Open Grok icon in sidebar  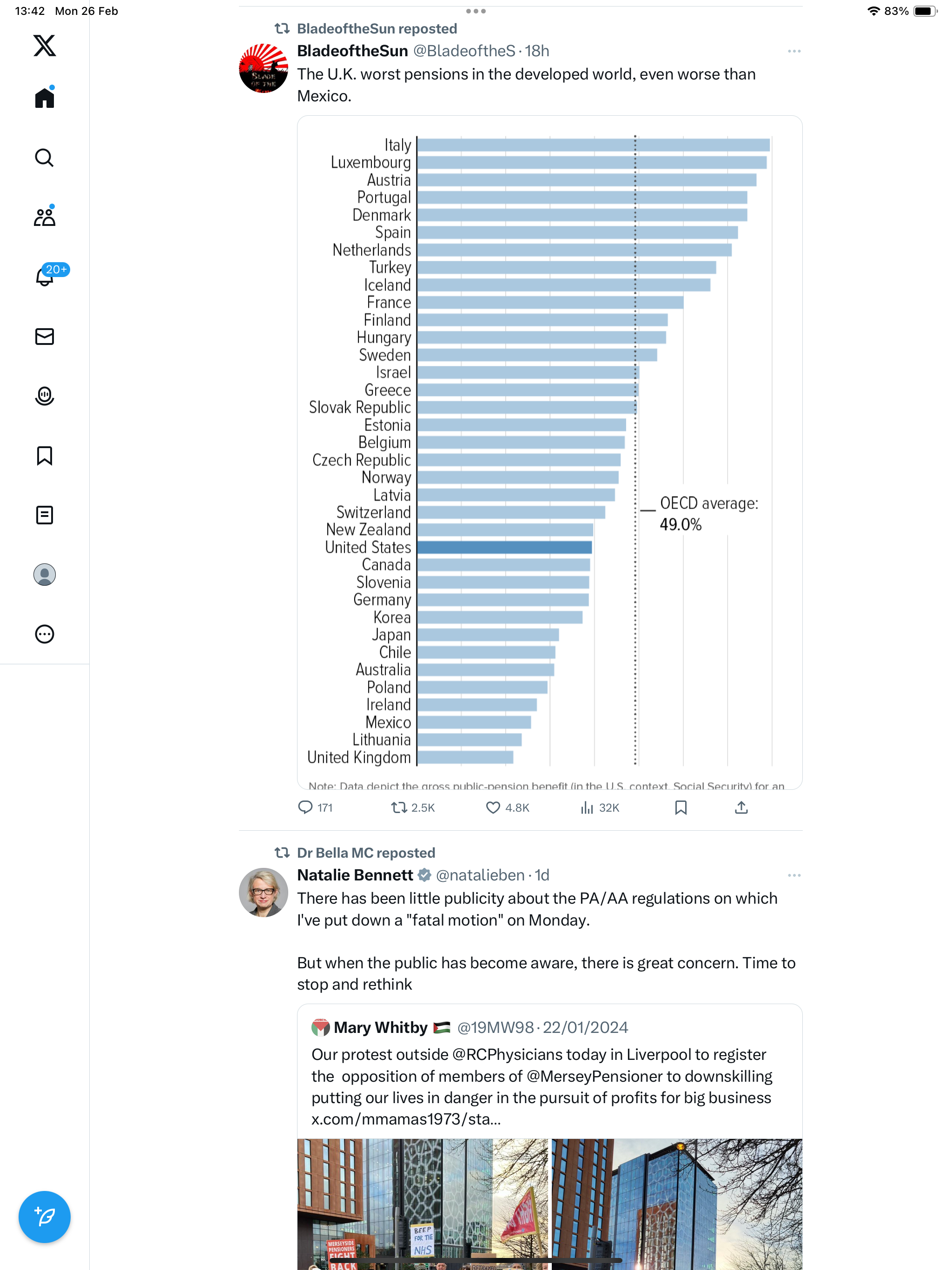[44, 396]
